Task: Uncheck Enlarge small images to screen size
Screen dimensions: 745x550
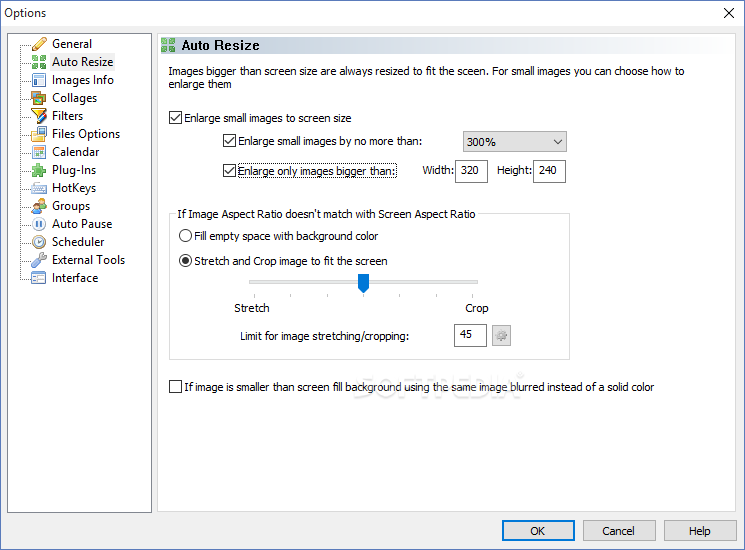Action: [x=175, y=118]
